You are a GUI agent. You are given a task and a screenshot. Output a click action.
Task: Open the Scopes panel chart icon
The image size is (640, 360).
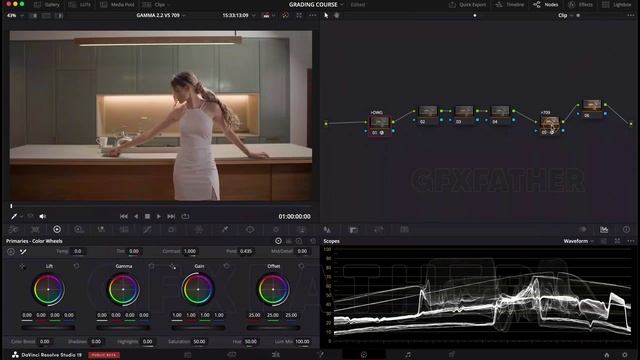coord(604,229)
